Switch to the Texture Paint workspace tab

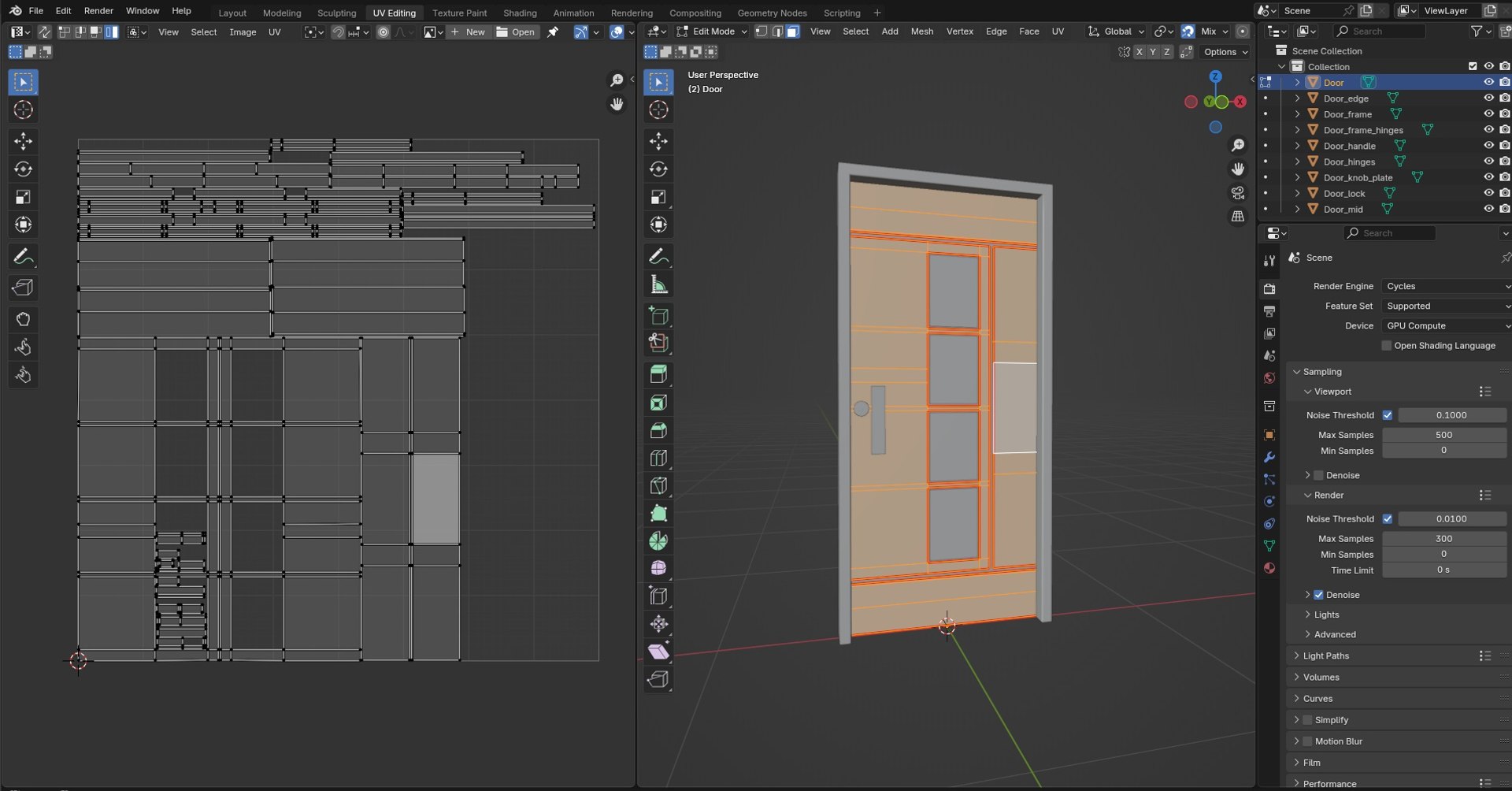[459, 13]
